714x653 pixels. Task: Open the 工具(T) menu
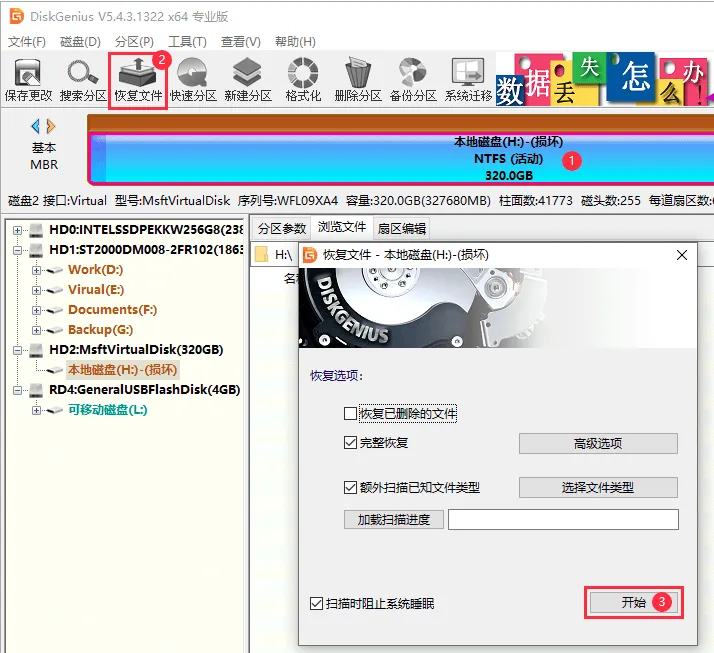pyautogui.click(x=187, y=42)
